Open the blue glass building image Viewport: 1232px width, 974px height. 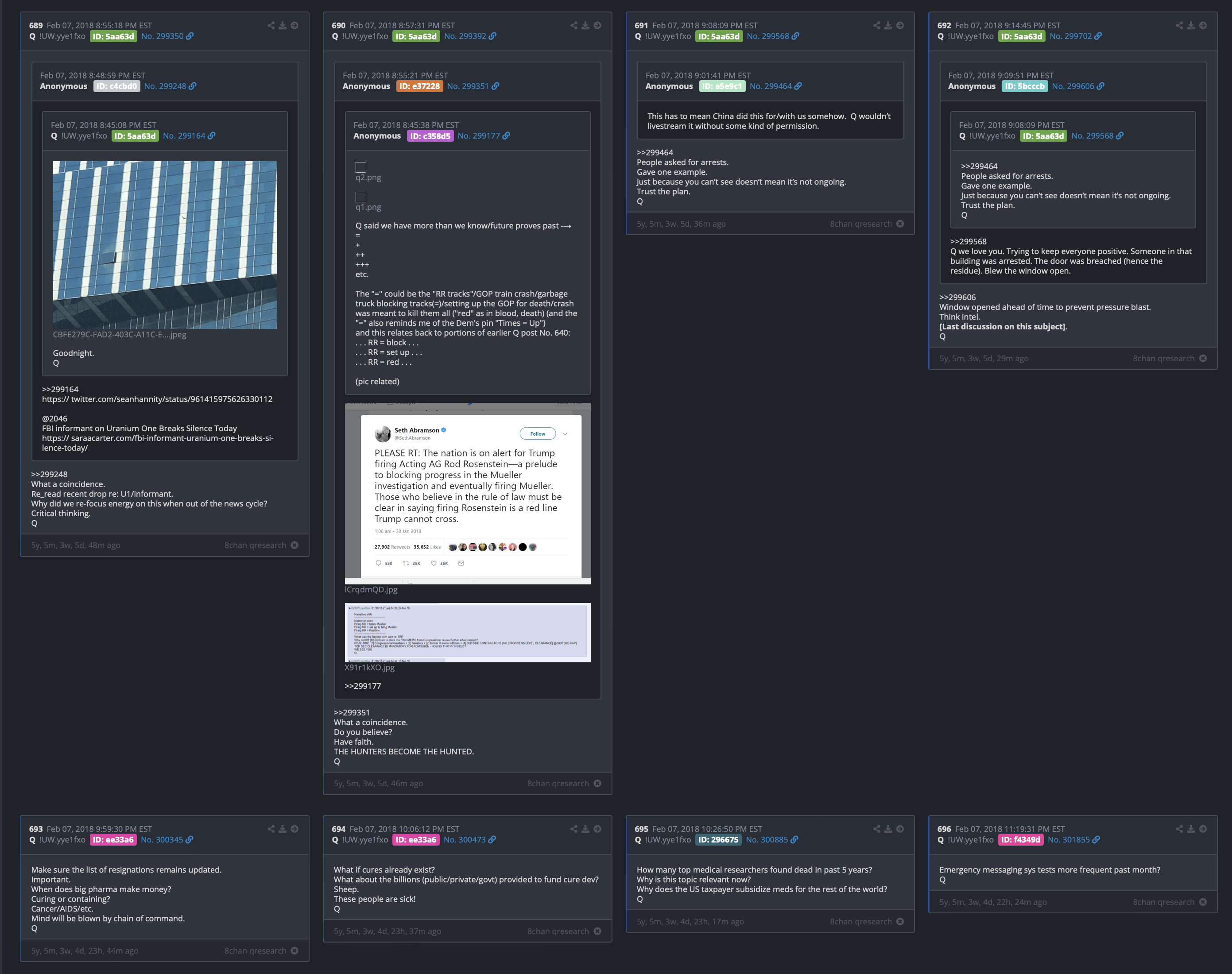[165, 245]
